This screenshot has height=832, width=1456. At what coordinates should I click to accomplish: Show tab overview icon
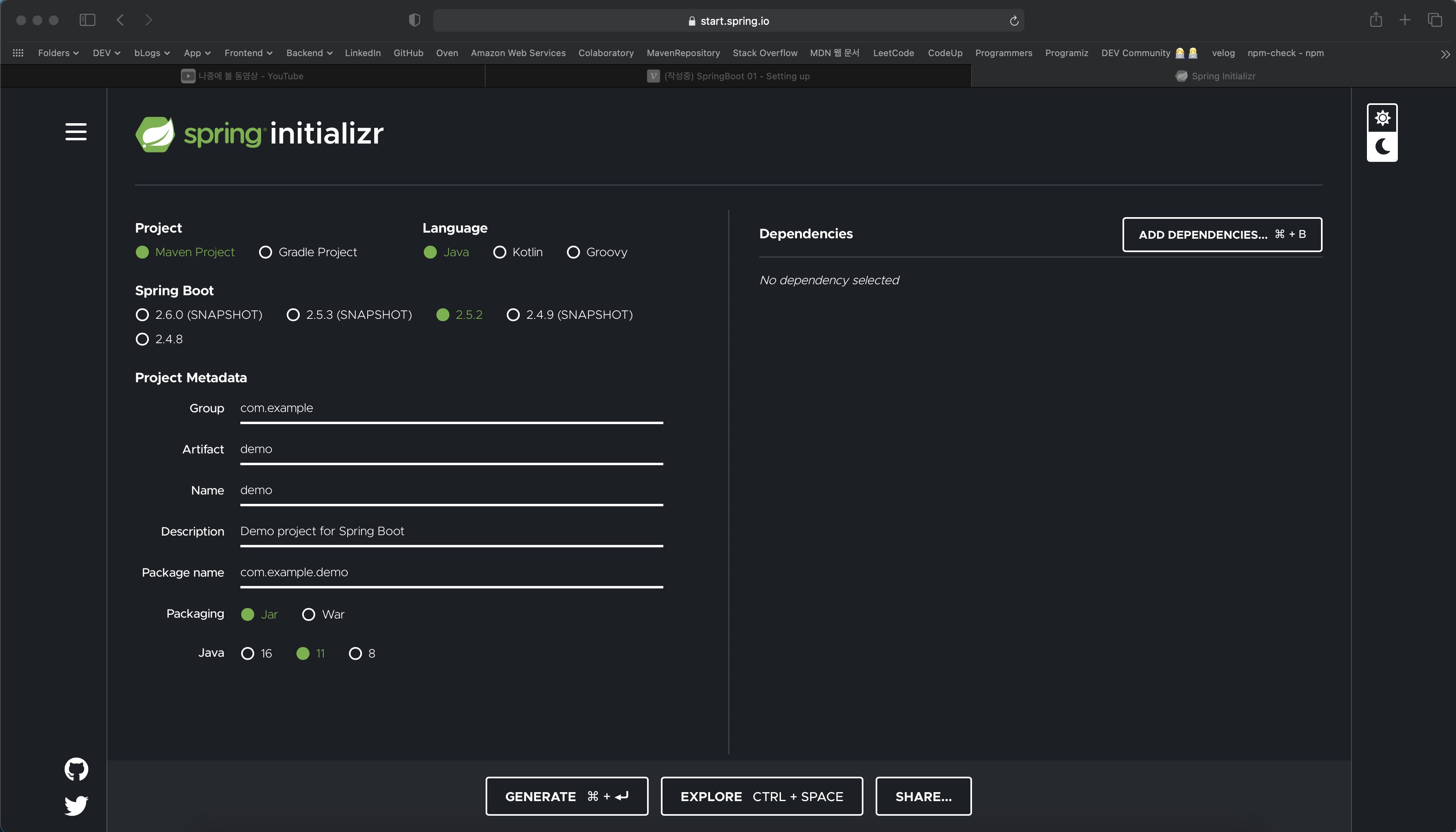(x=1435, y=20)
